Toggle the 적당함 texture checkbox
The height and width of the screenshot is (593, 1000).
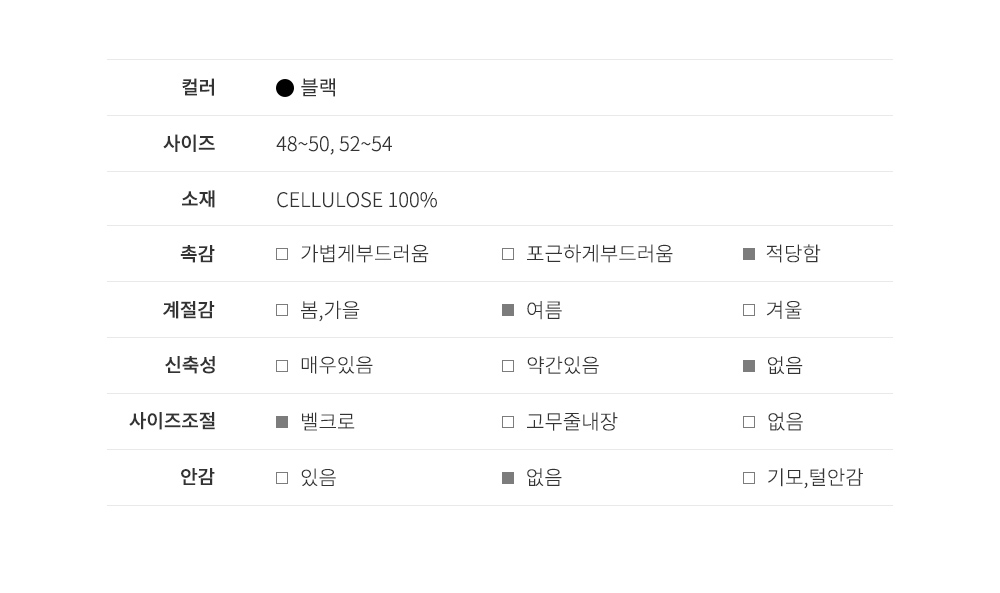749,254
